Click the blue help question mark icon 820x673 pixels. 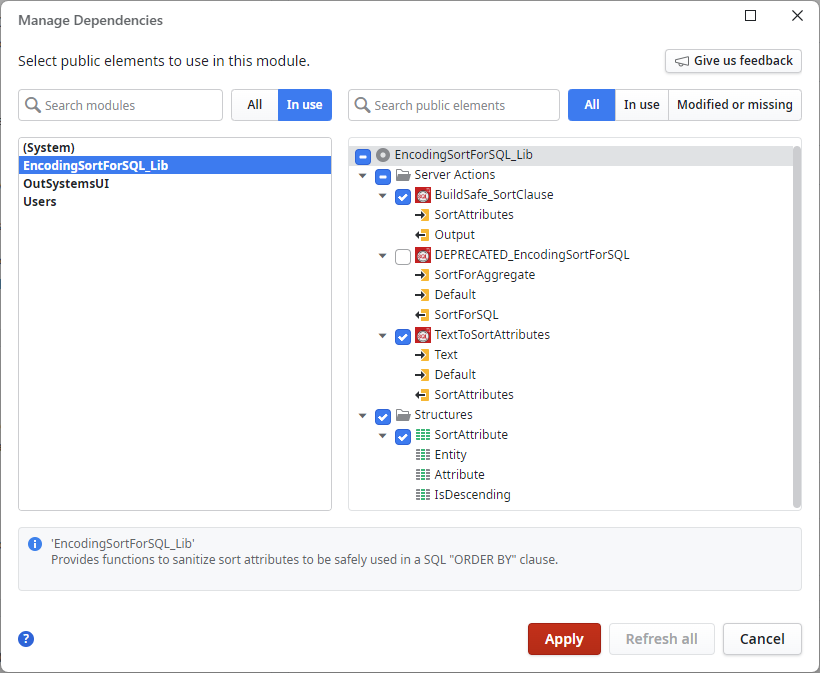(x=26, y=639)
